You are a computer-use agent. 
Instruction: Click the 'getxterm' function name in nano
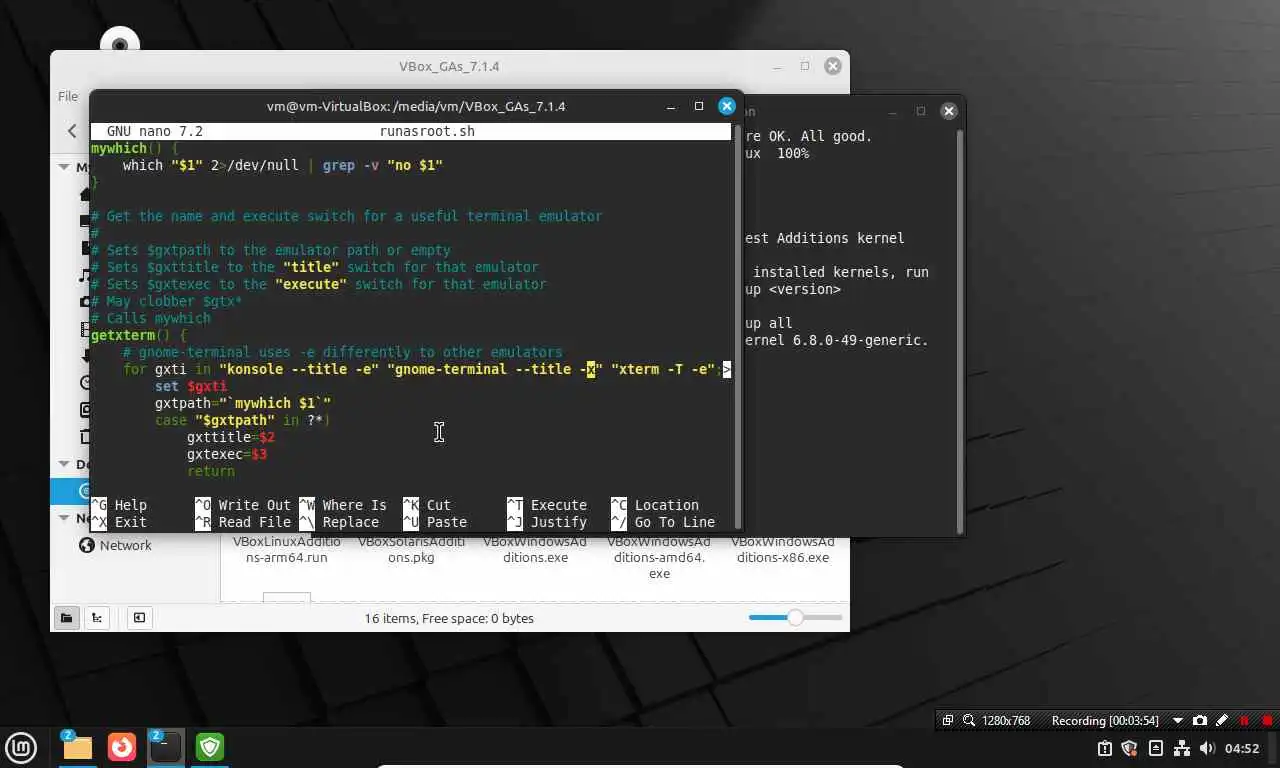pos(123,335)
